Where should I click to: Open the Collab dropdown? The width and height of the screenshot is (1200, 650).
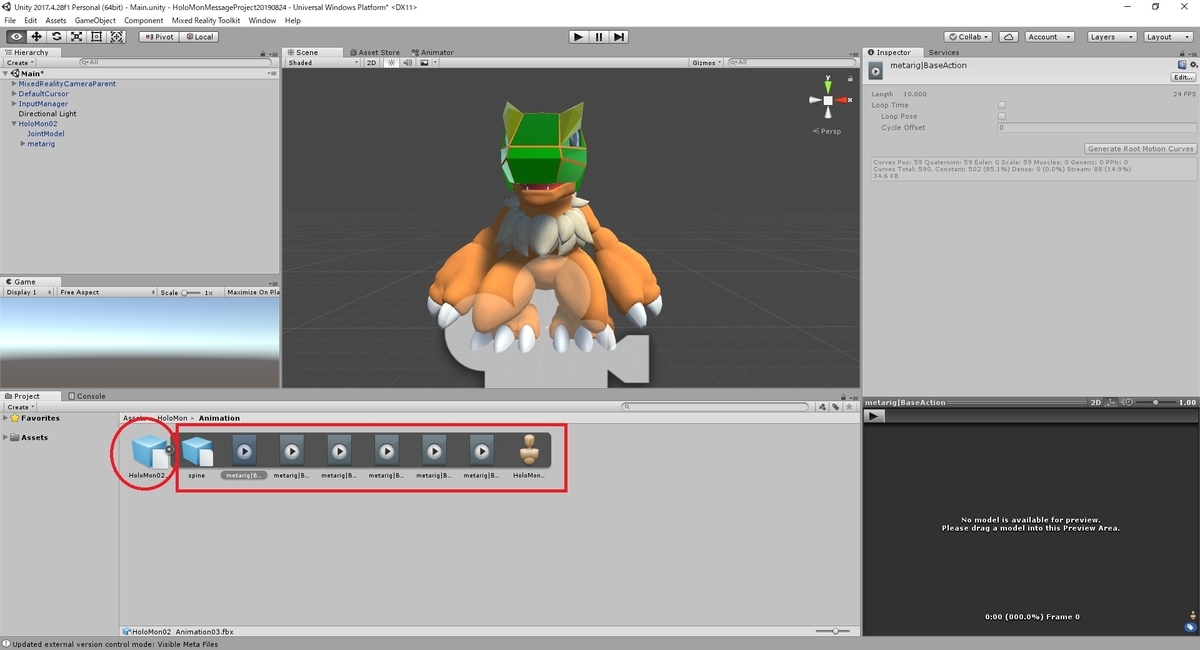coord(968,37)
